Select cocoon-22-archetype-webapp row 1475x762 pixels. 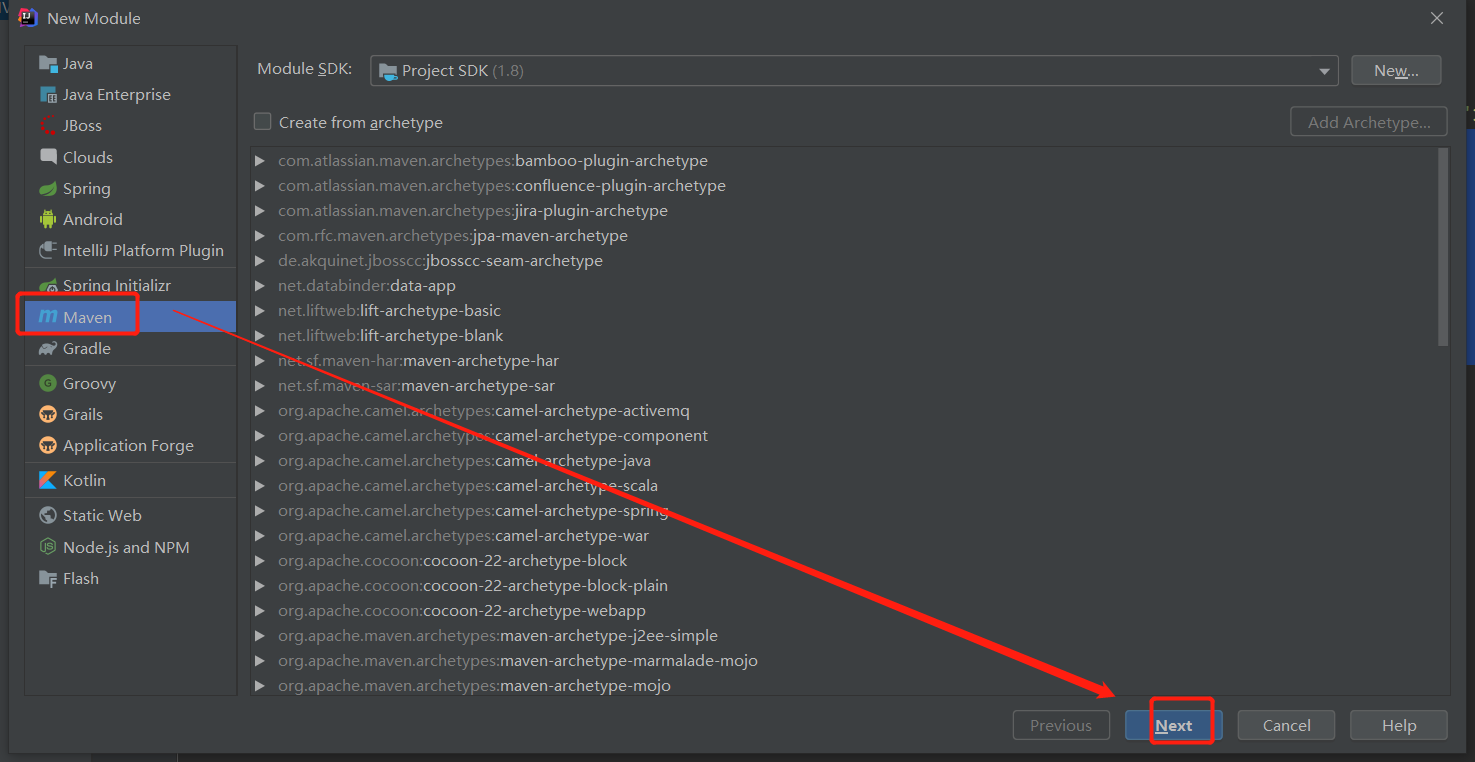click(844, 611)
